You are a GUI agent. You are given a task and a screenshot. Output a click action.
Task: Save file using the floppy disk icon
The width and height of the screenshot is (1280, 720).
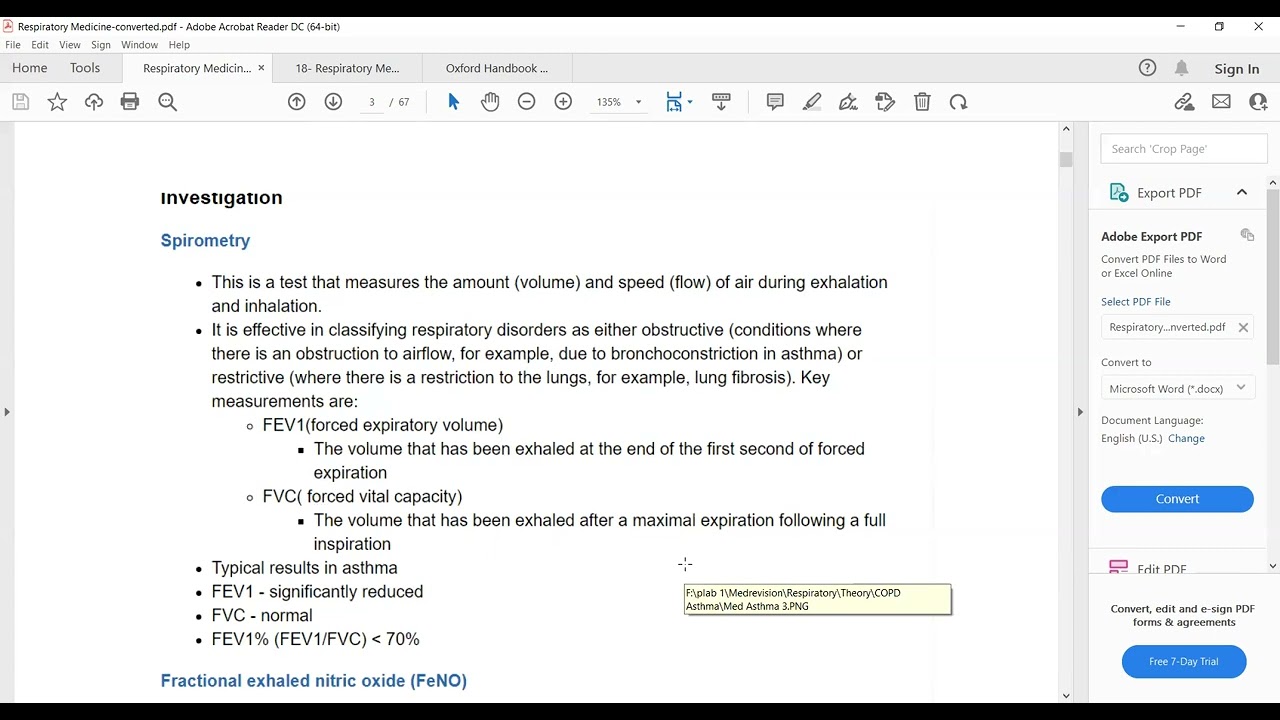click(20, 102)
